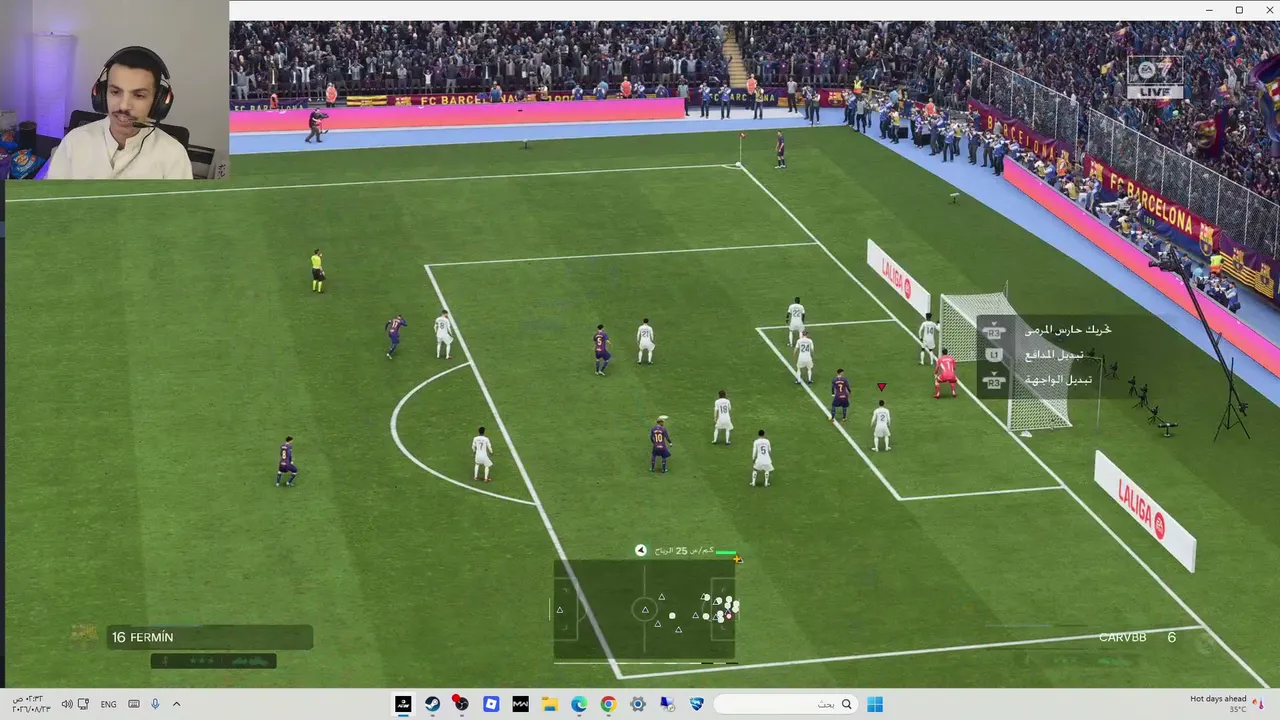Screen dimensions: 1280x720
Task: Open the volume control in system tray
Action: tap(67, 704)
